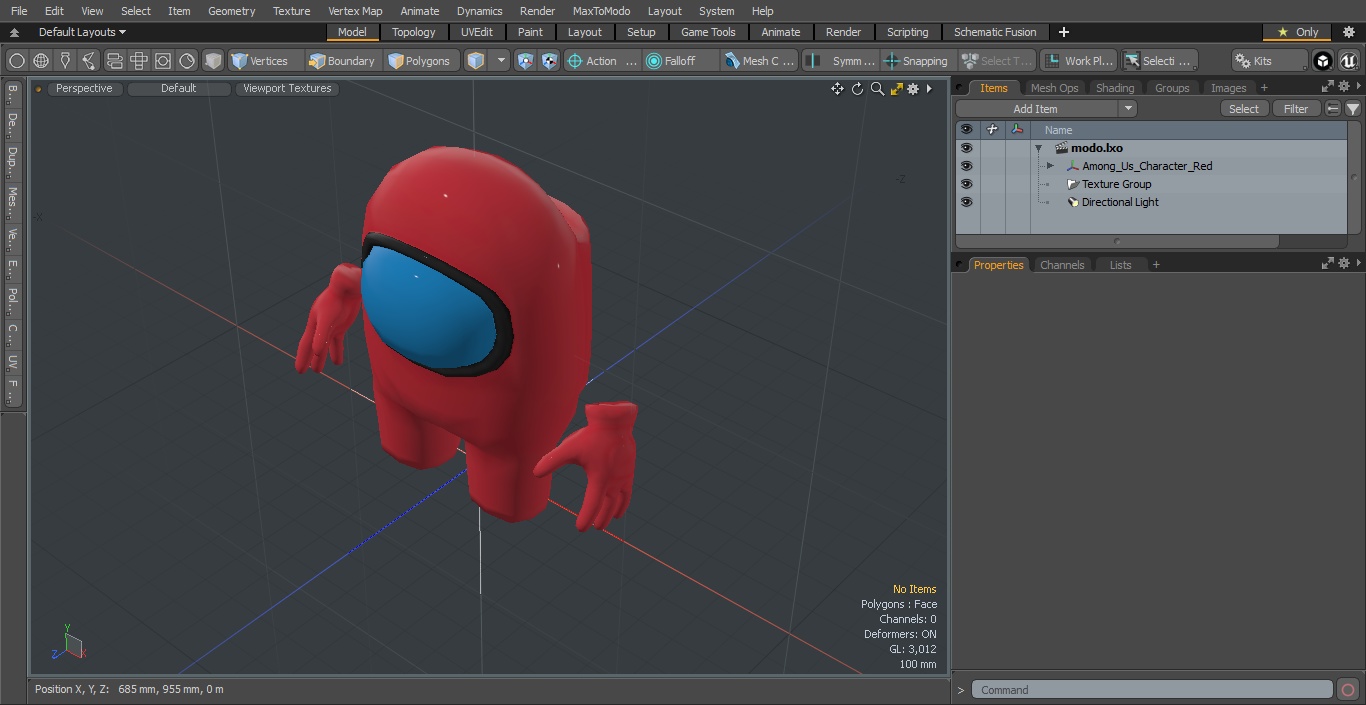Open the Channels tab
The height and width of the screenshot is (705, 1366).
[x=1062, y=265]
